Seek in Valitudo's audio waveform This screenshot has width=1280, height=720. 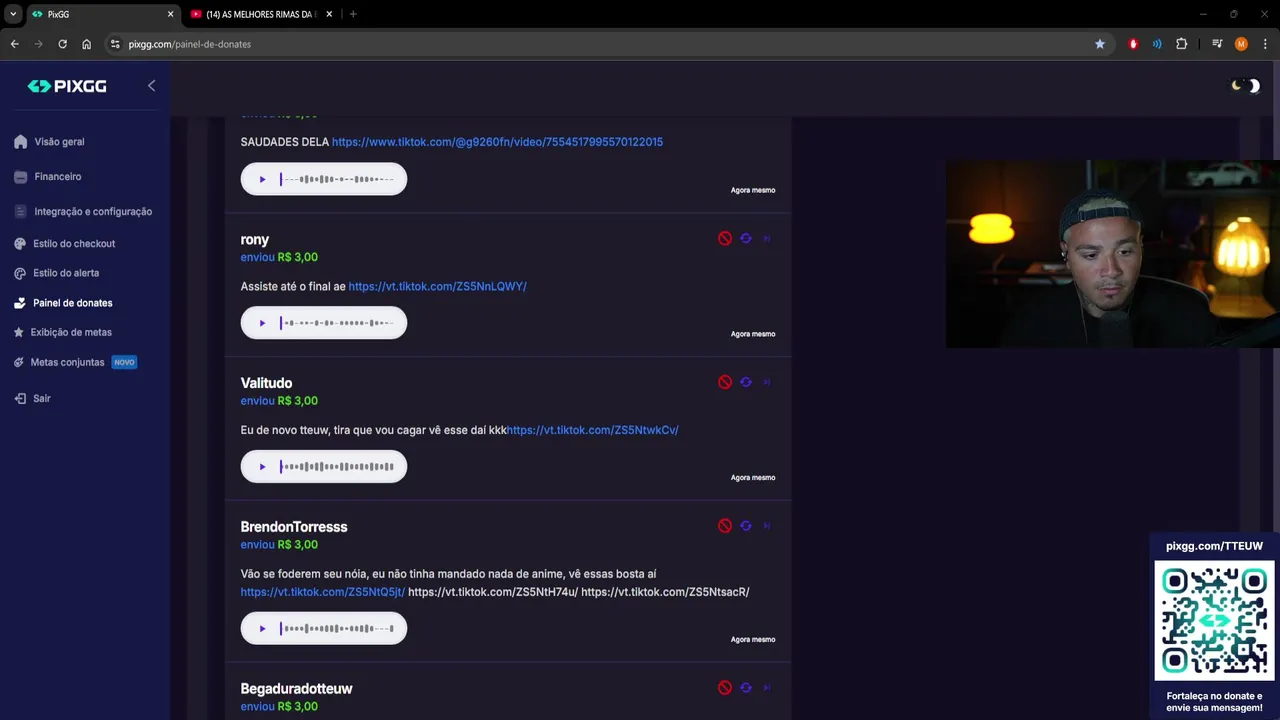click(337, 467)
